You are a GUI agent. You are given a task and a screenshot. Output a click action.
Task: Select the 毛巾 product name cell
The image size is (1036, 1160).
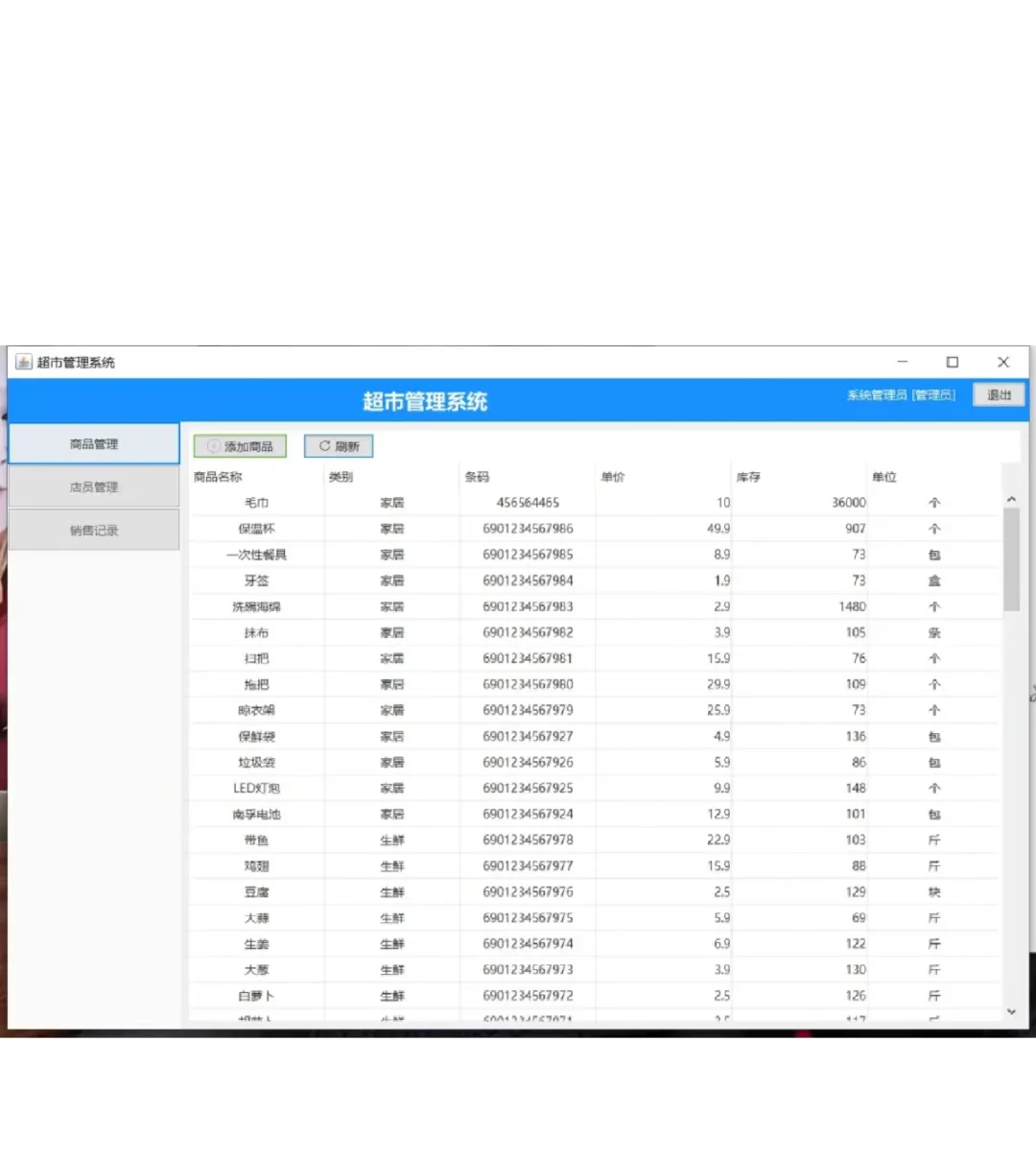[x=257, y=503]
